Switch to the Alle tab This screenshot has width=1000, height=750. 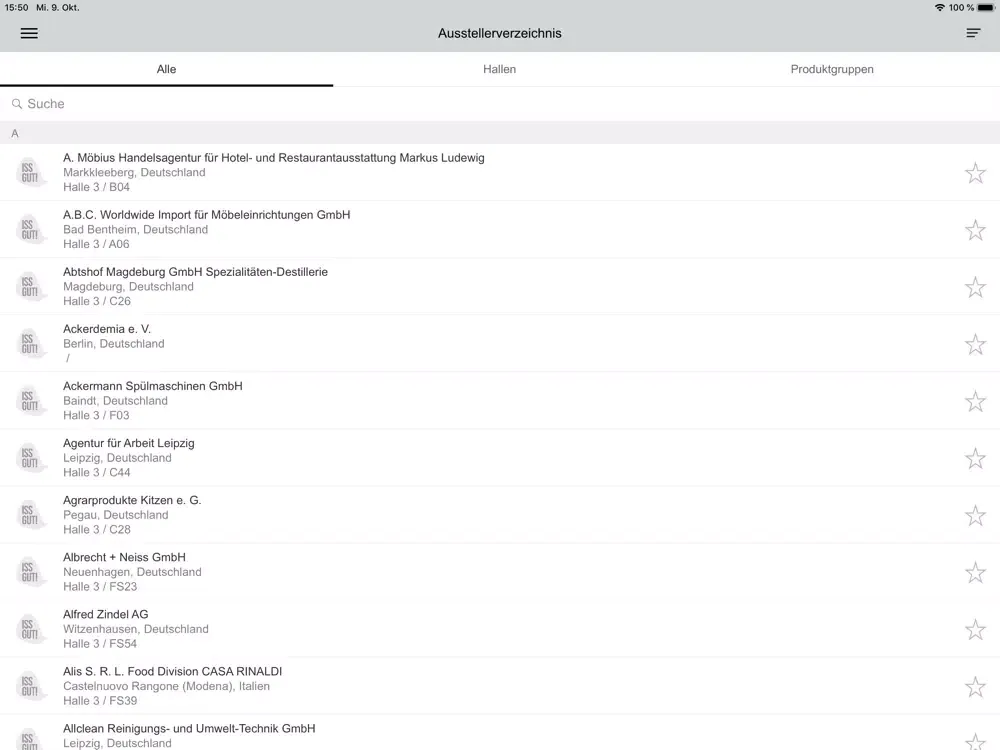tap(166, 69)
